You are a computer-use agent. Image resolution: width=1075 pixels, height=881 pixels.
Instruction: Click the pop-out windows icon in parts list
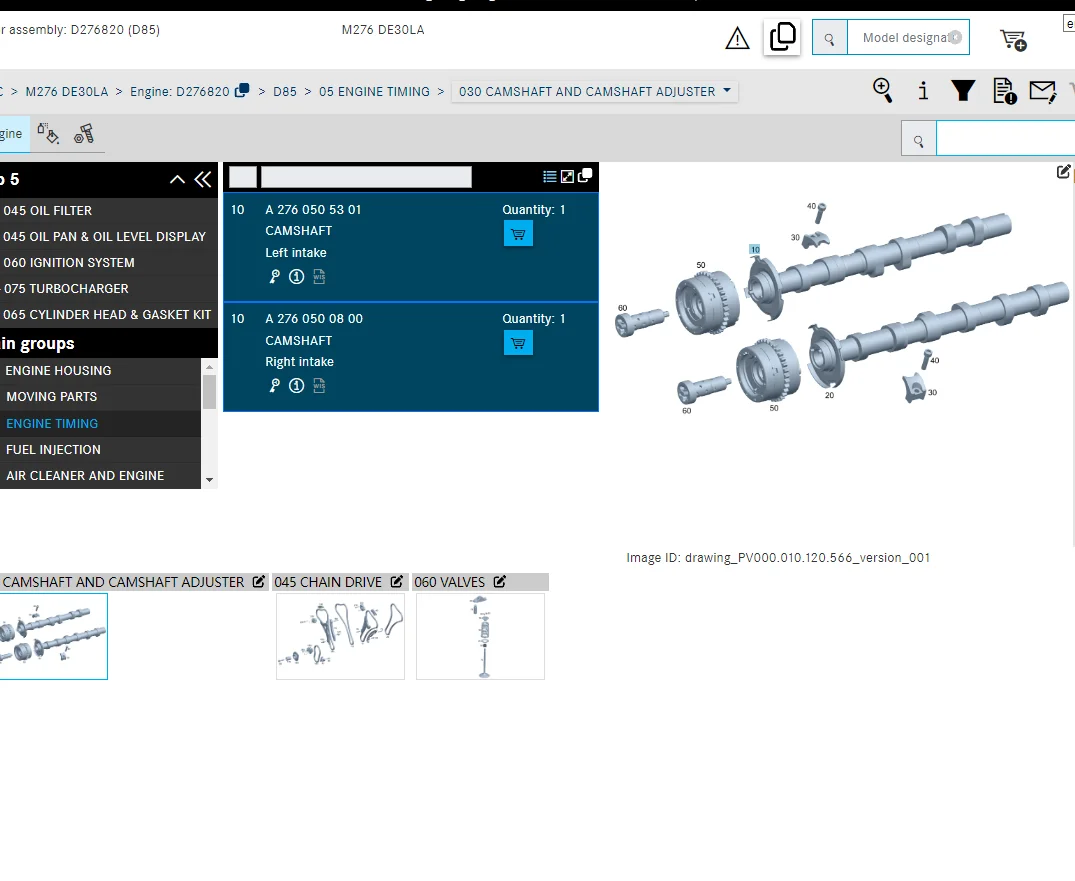point(585,176)
